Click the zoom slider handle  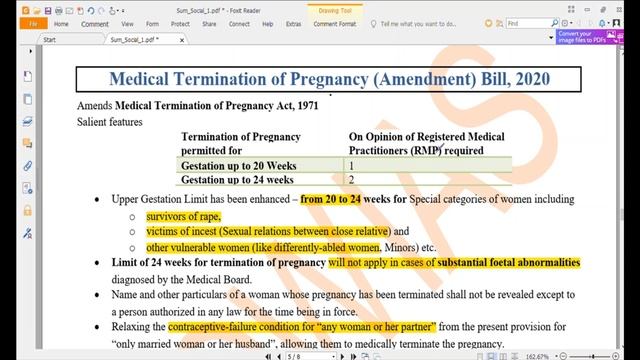point(593,357)
